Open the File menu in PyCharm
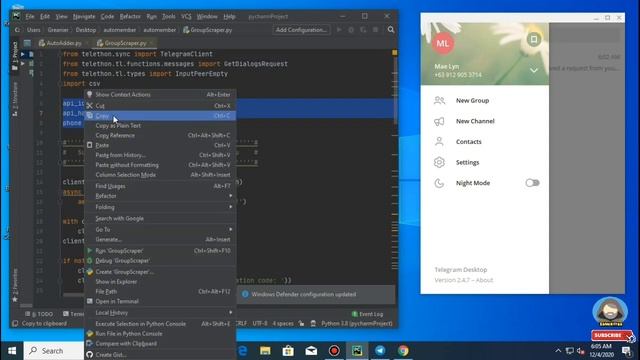The image size is (640, 360). [30, 17]
